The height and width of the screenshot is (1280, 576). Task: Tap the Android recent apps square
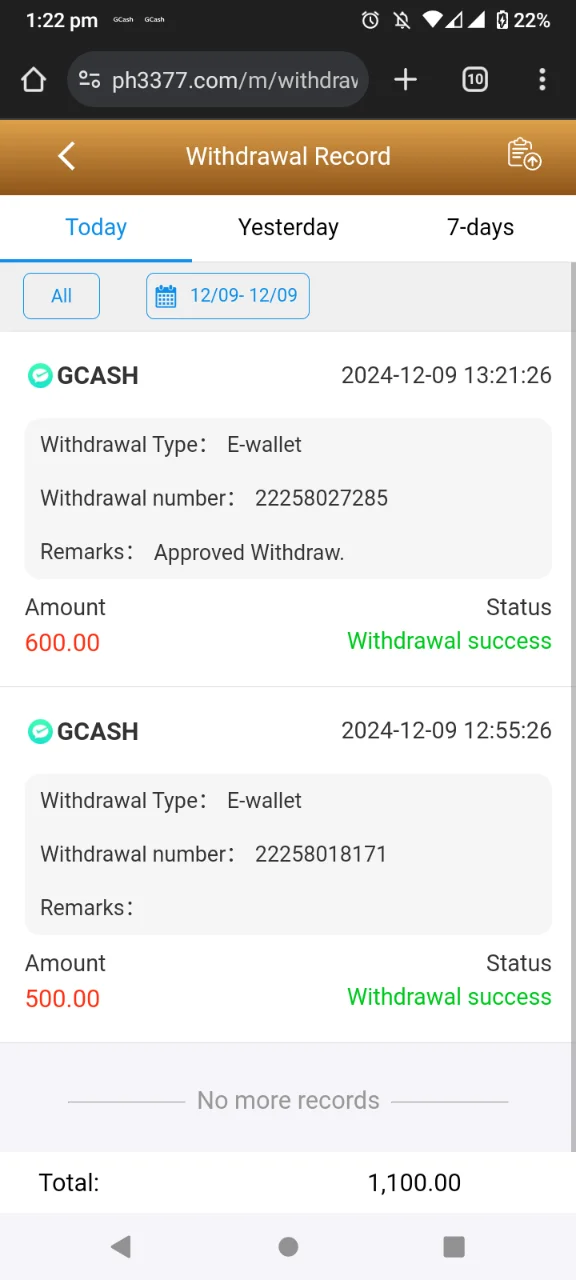[x=454, y=1246]
